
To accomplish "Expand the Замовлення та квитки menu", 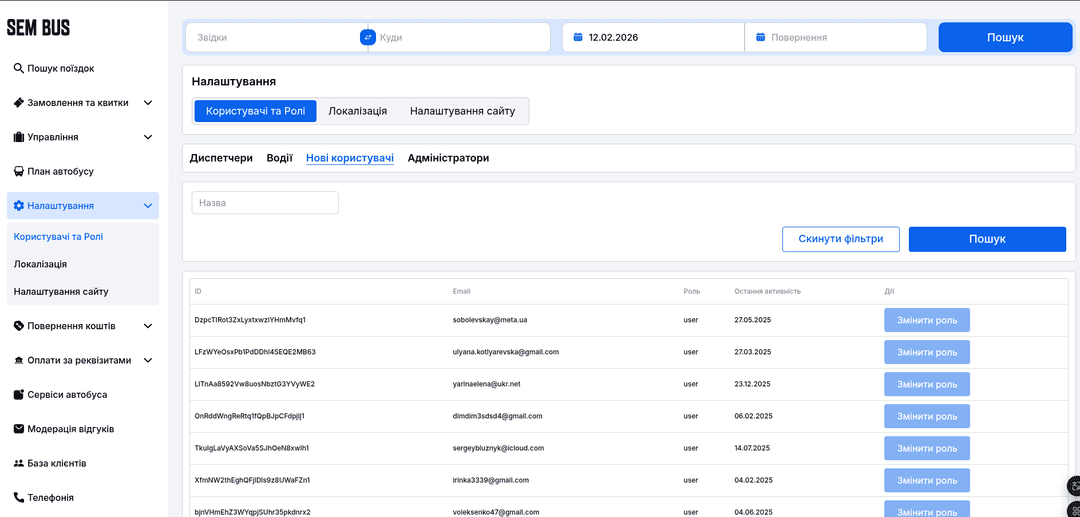I will click(148, 103).
